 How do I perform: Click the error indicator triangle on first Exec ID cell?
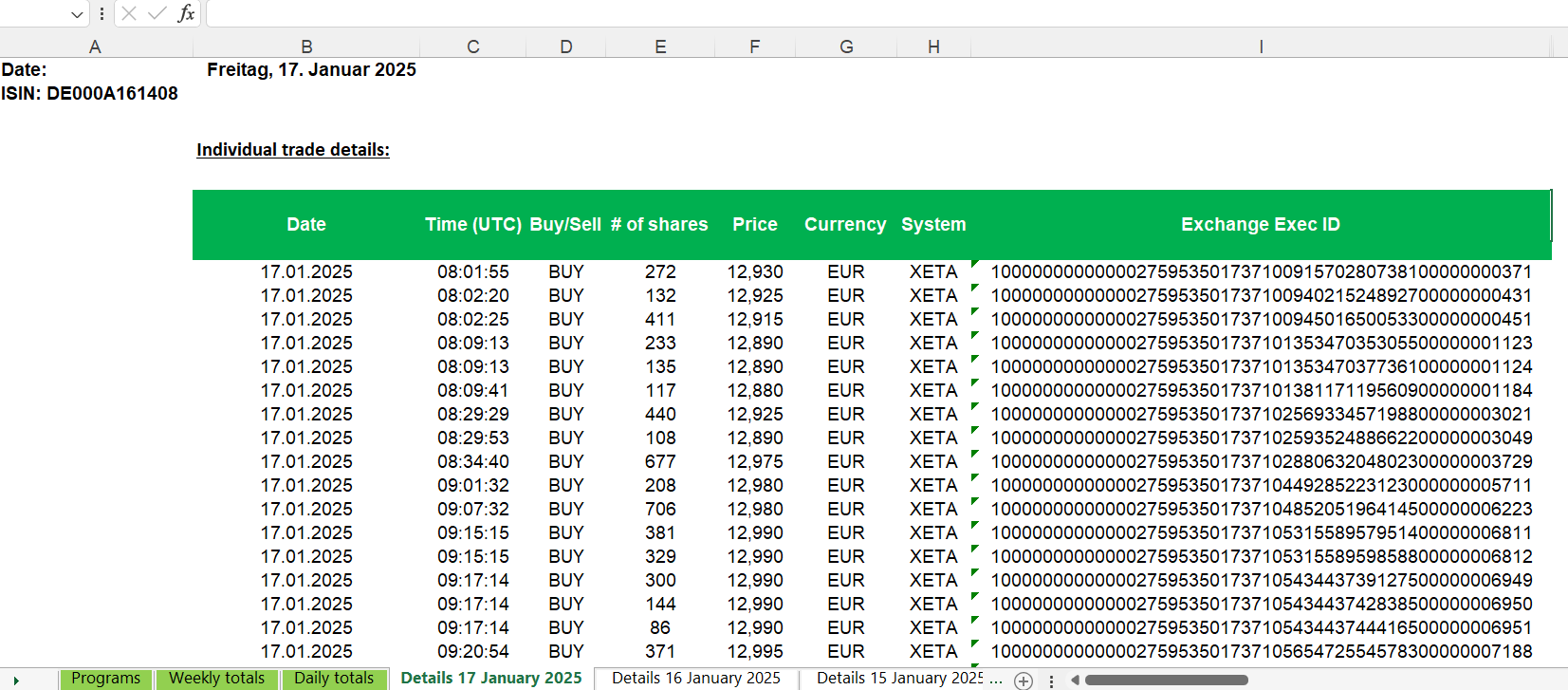coord(975,264)
